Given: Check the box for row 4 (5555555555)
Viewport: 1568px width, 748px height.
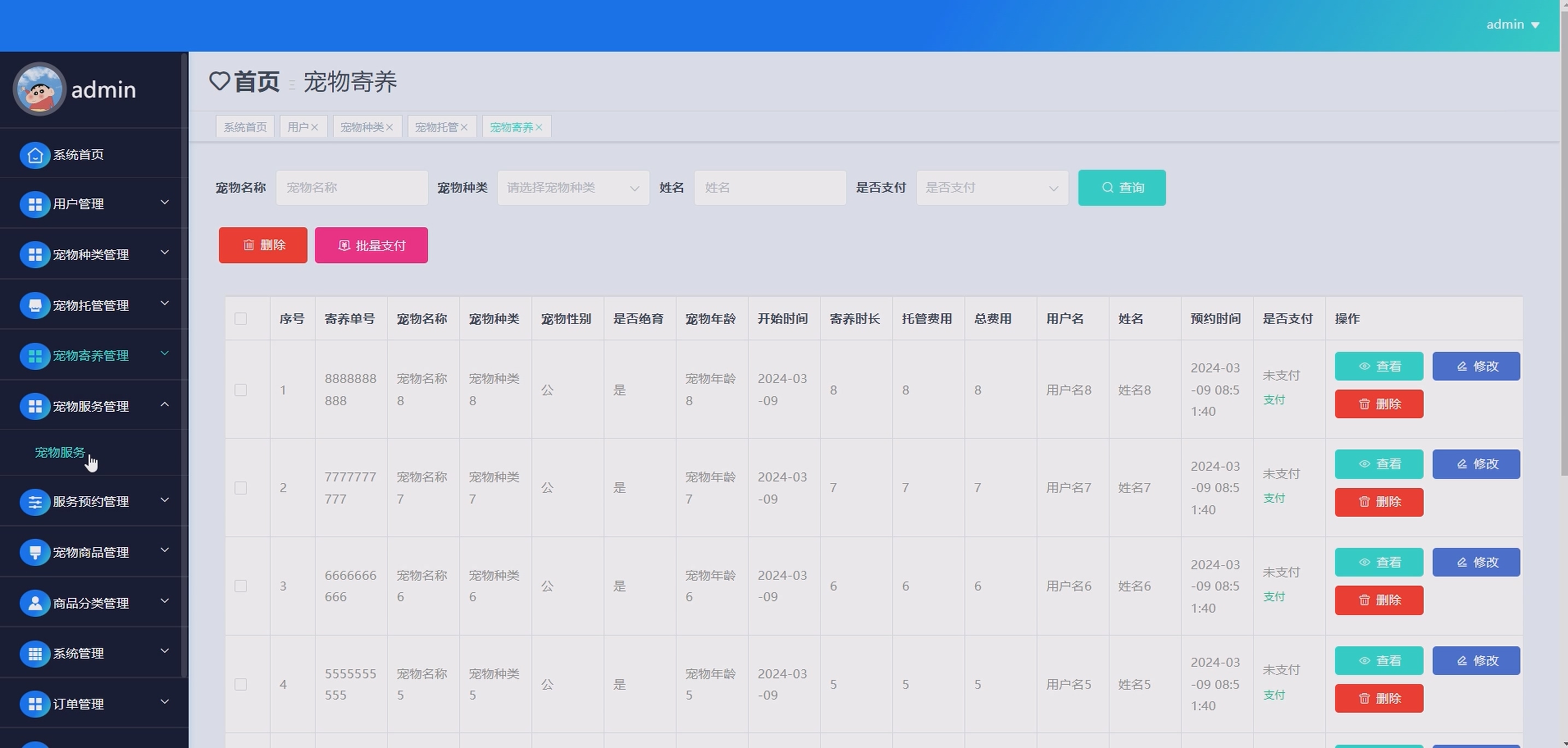Looking at the screenshot, I should click(241, 684).
